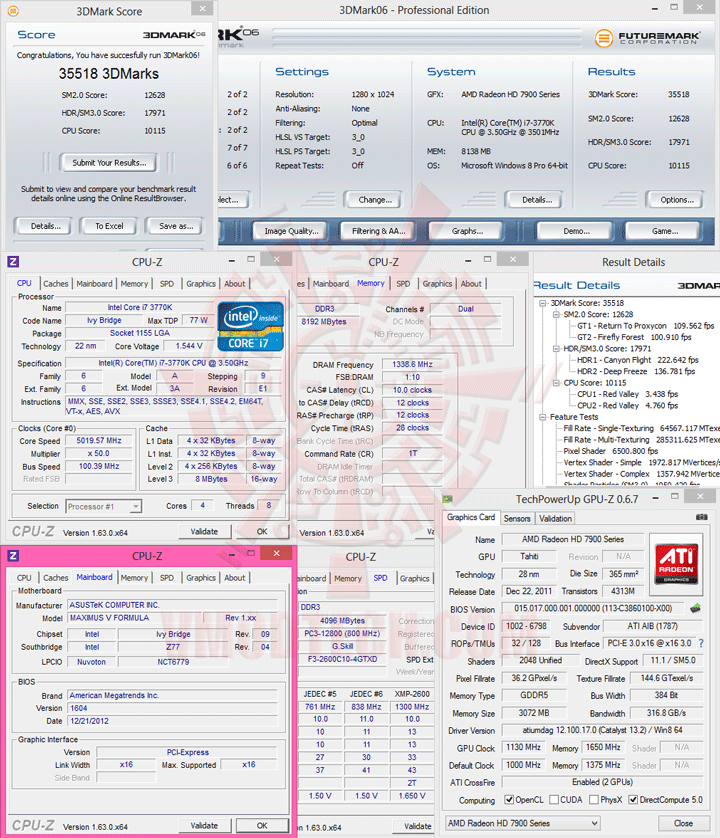Open Image Quality... in 3DMark06
Image resolution: width=720 pixels, height=838 pixels.
[291, 231]
